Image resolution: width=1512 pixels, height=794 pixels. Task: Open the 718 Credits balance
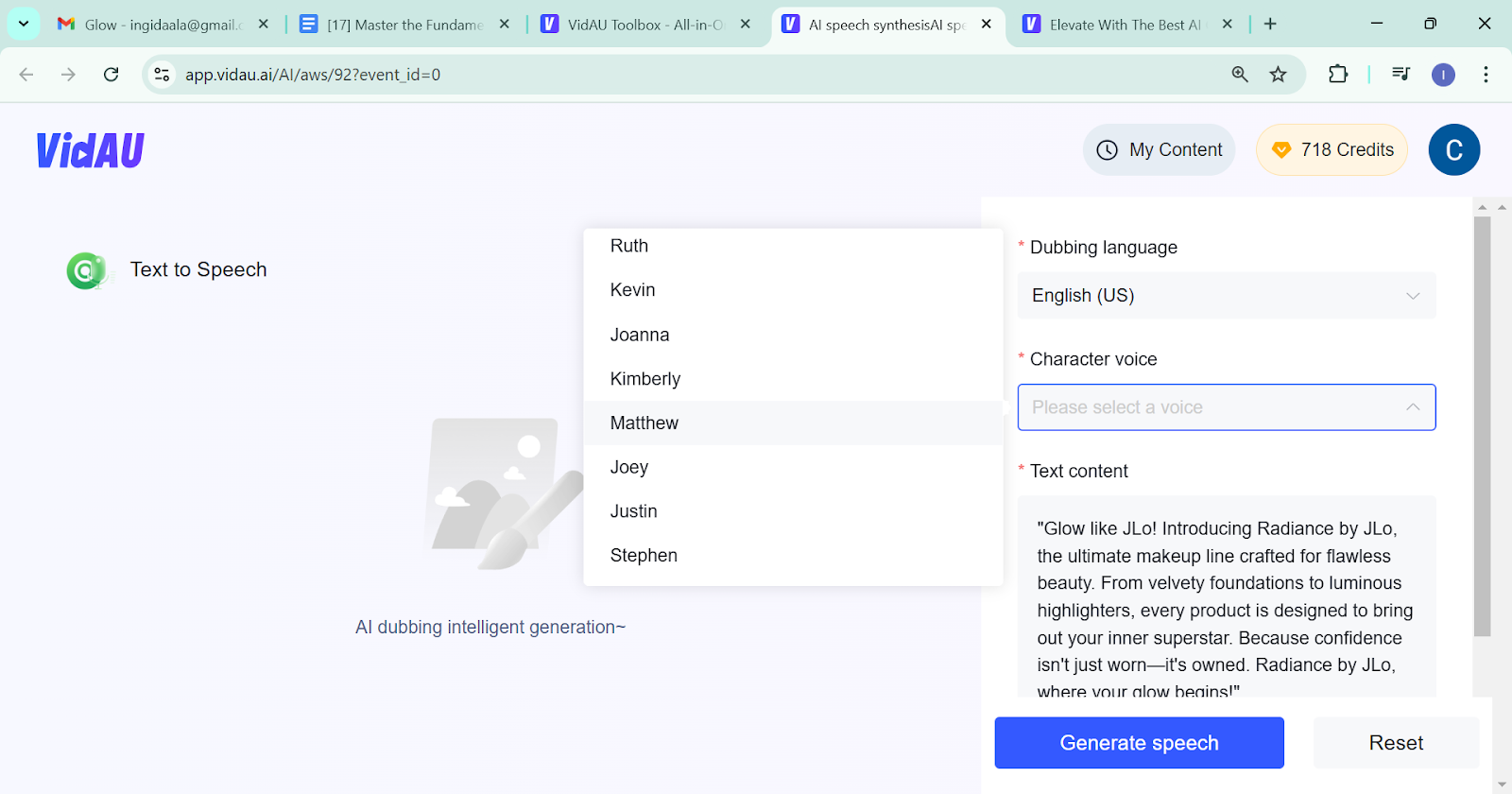coord(1332,149)
